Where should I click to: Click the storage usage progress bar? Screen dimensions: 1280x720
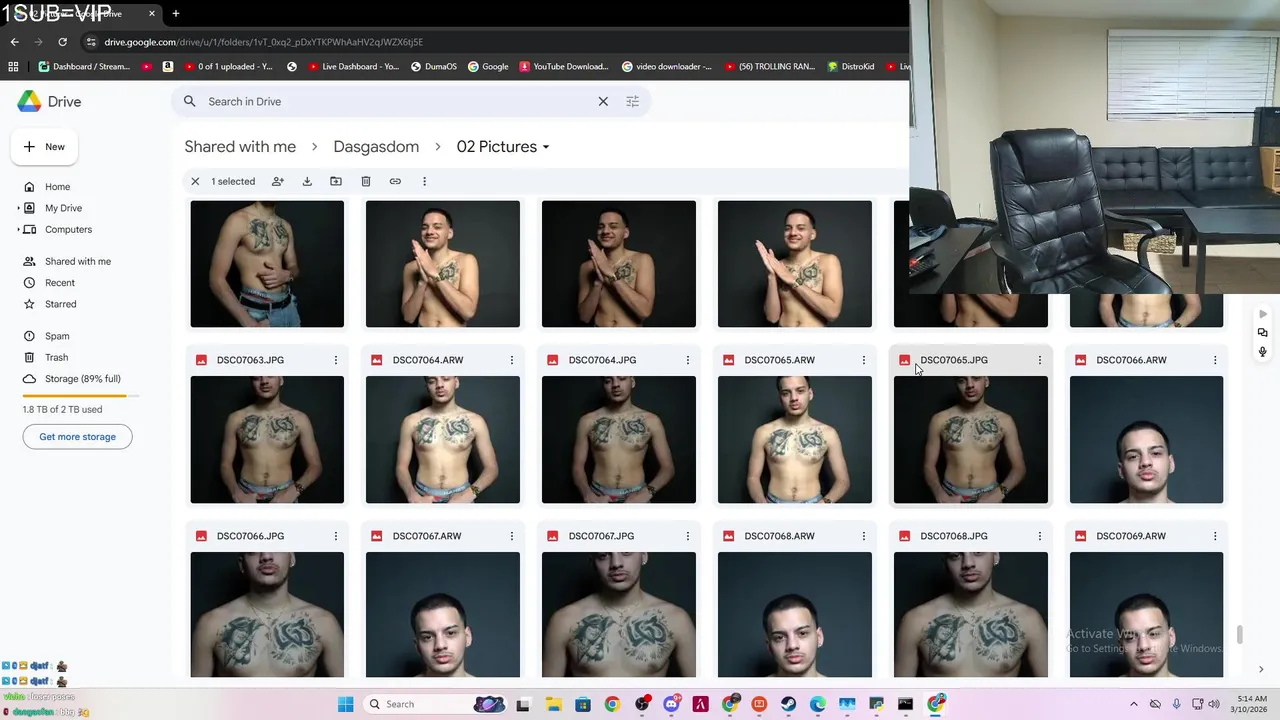(x=81, y=396)
